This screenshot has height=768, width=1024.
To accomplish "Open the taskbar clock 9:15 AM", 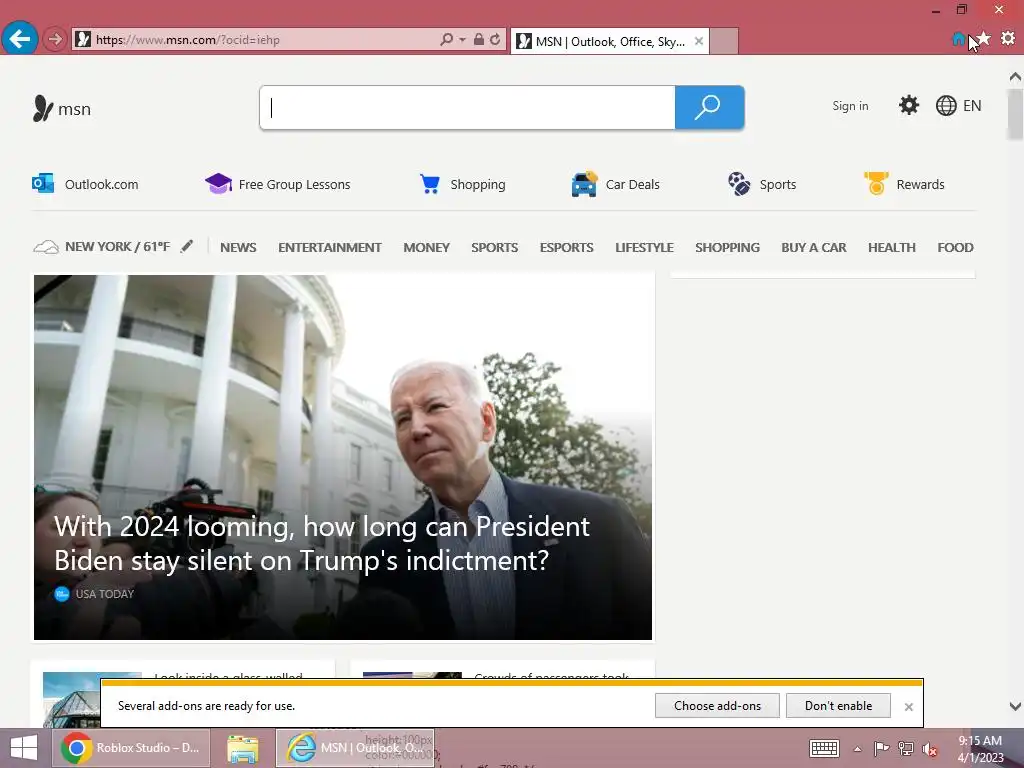I will [x=980, y=748].
